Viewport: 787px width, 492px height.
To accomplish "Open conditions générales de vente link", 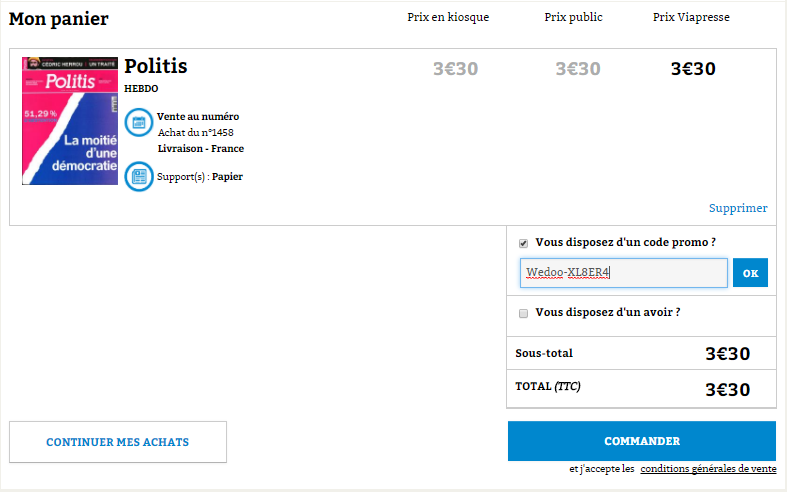I will [708, 468].
